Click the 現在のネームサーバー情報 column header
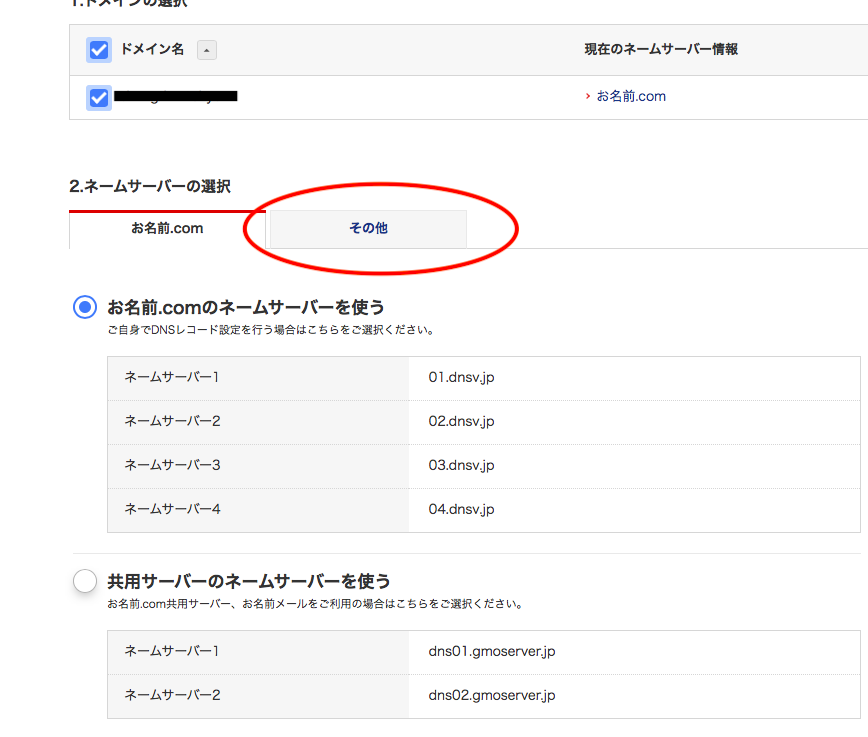 tap(661, 49)
